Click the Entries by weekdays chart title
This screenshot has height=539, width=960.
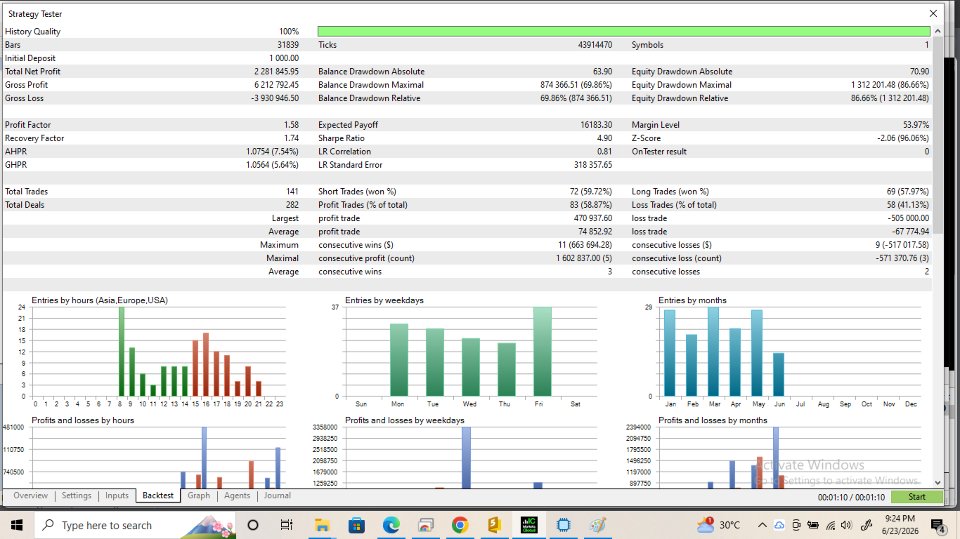click(x=384, y=300)
